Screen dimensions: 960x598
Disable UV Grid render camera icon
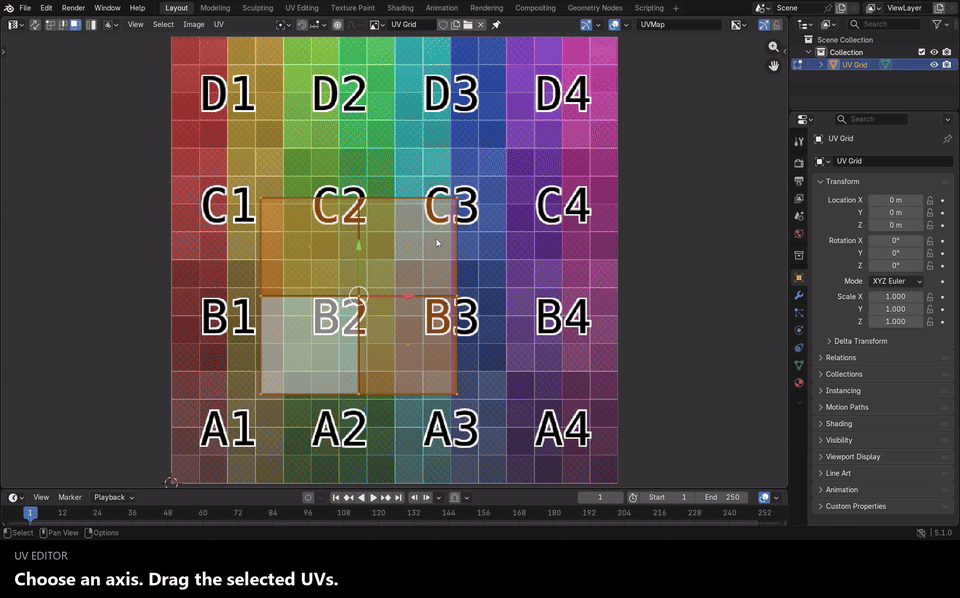point(947,64)
